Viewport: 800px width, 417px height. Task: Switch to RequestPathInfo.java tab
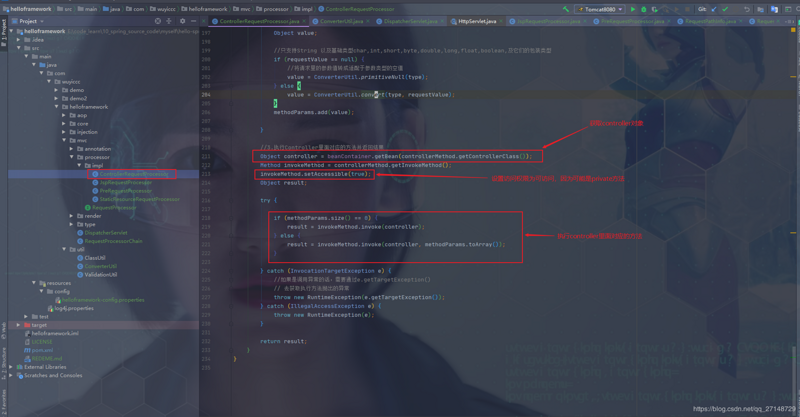(710, 21)
